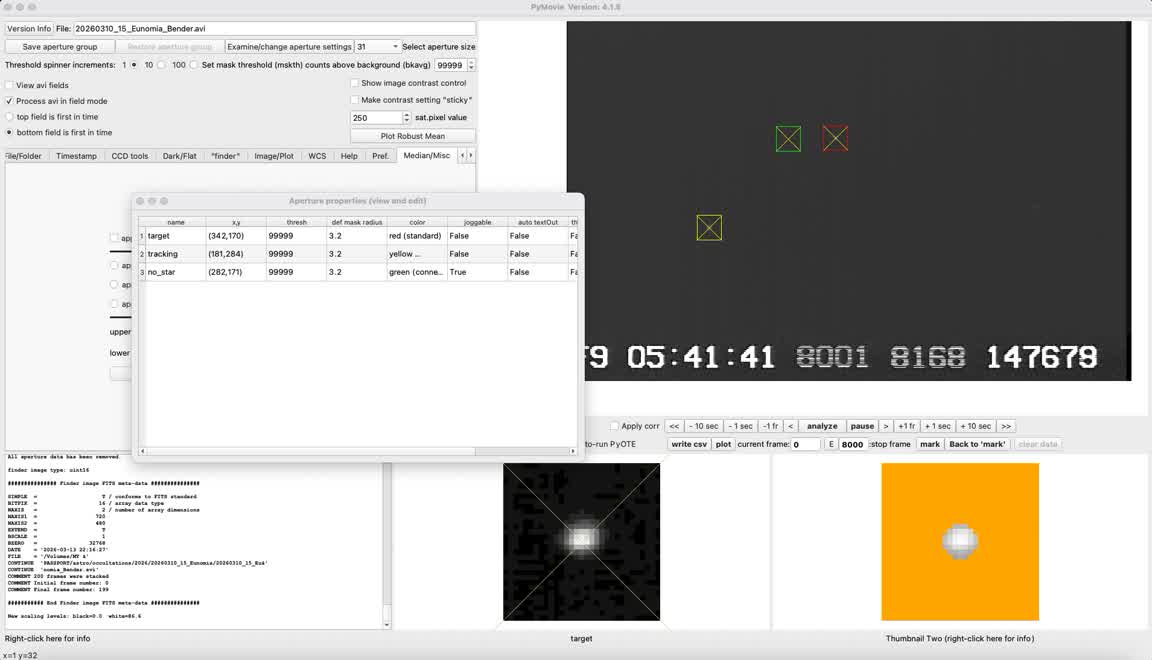Switch to the Timestamp tab
1152x660 pixels.
click(x=76, y=156)
